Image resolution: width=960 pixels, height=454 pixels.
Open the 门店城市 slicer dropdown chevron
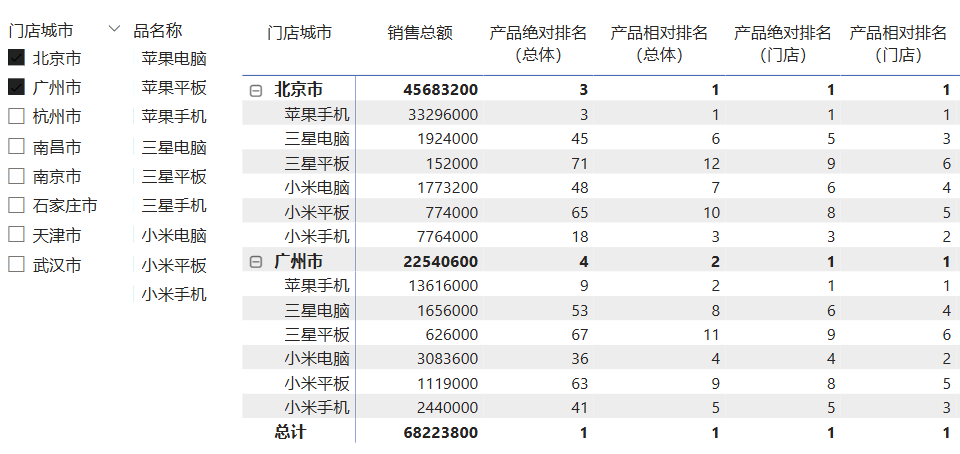(x=114, y=29)
